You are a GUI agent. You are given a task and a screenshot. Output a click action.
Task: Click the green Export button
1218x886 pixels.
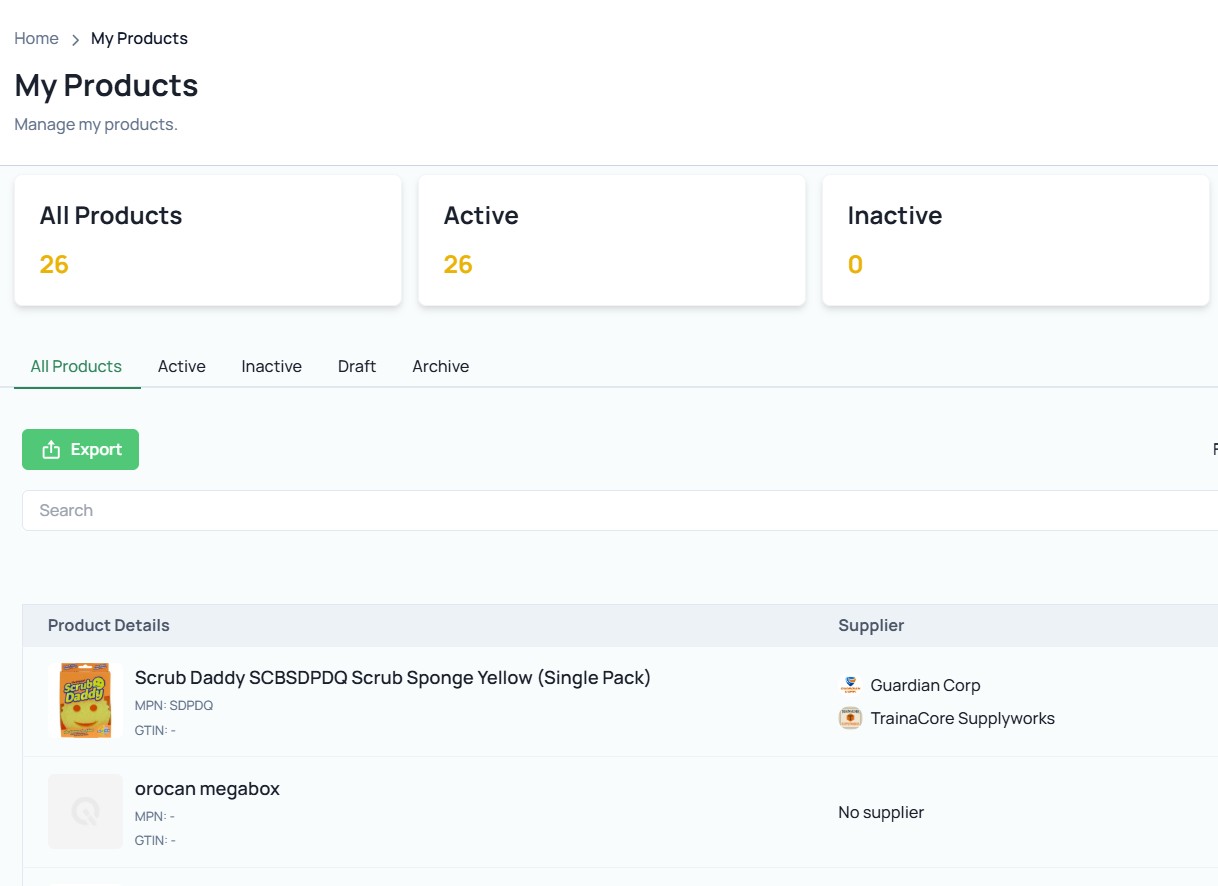tap(80, 449)
